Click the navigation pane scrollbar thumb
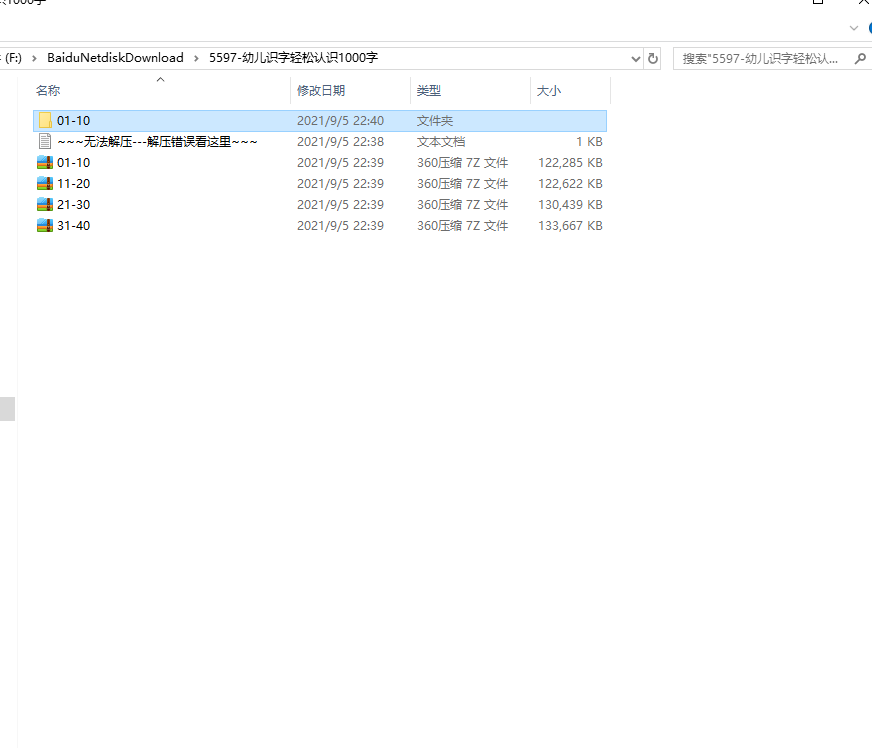 tap(7, 408)
